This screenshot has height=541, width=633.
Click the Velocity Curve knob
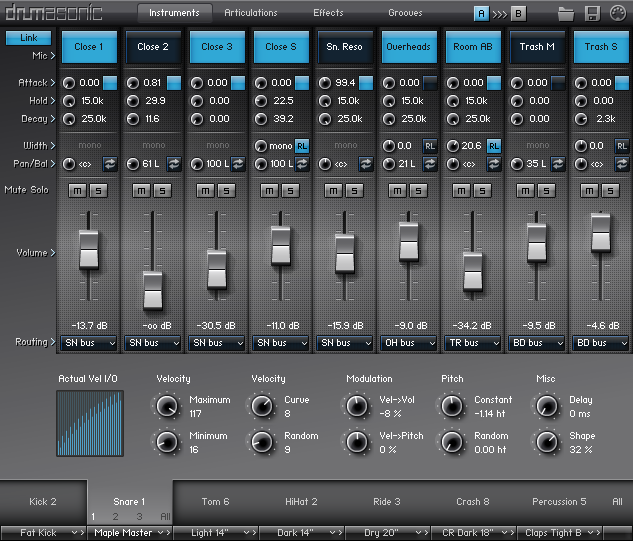262,406
